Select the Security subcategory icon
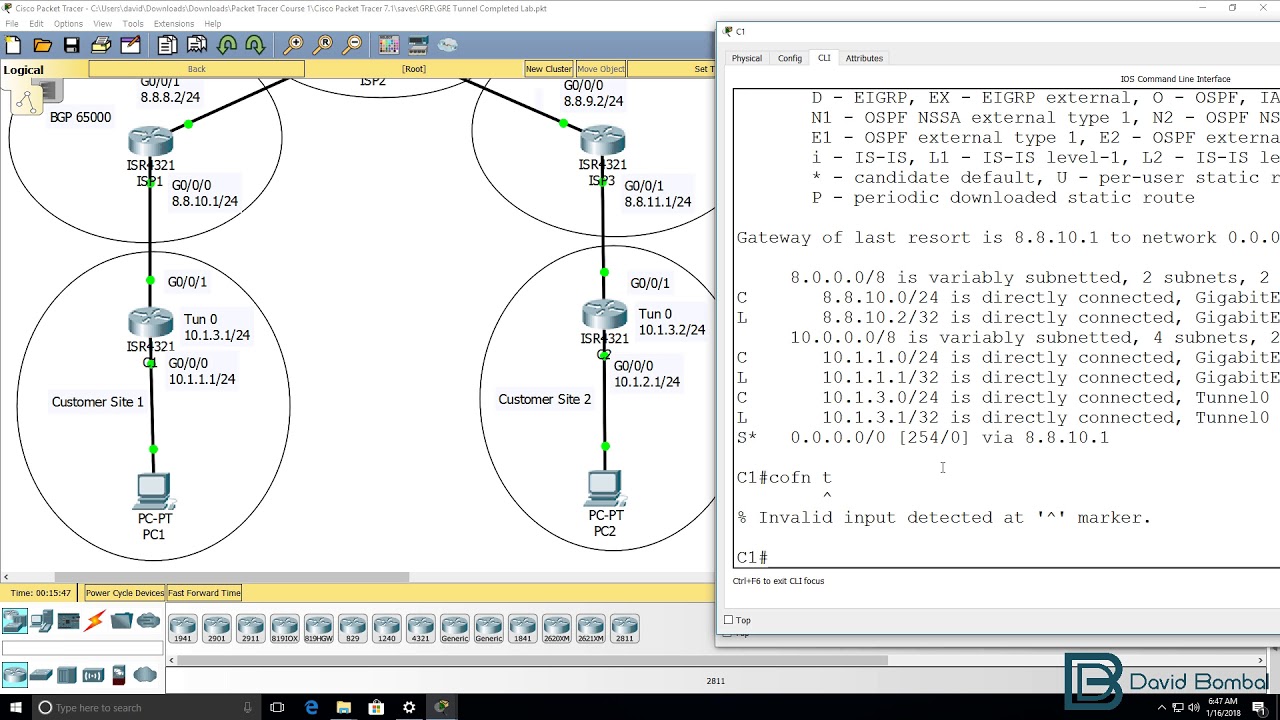The height and width of the screenshot is (720, 1280). pyautogui.click(x=119, y=675)
